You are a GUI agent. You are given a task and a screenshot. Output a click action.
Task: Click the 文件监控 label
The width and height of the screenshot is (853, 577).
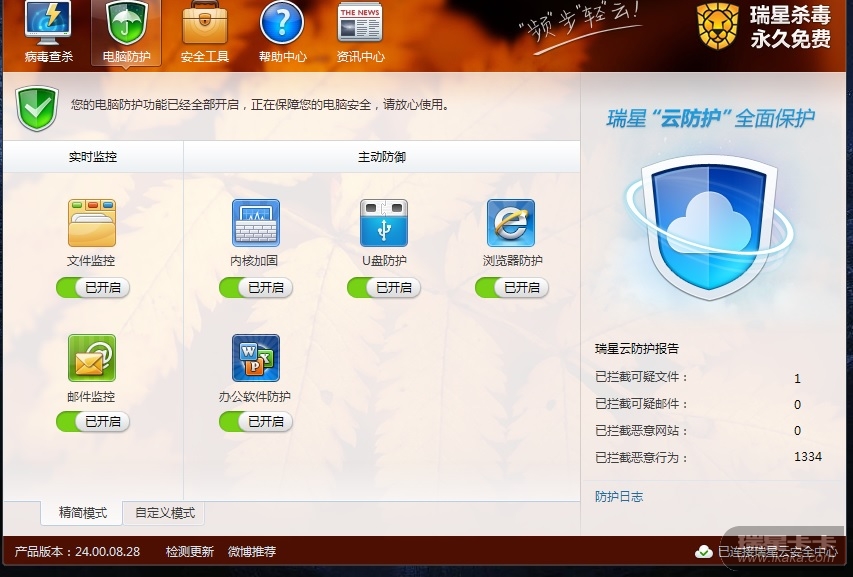(x=91, y=261)
